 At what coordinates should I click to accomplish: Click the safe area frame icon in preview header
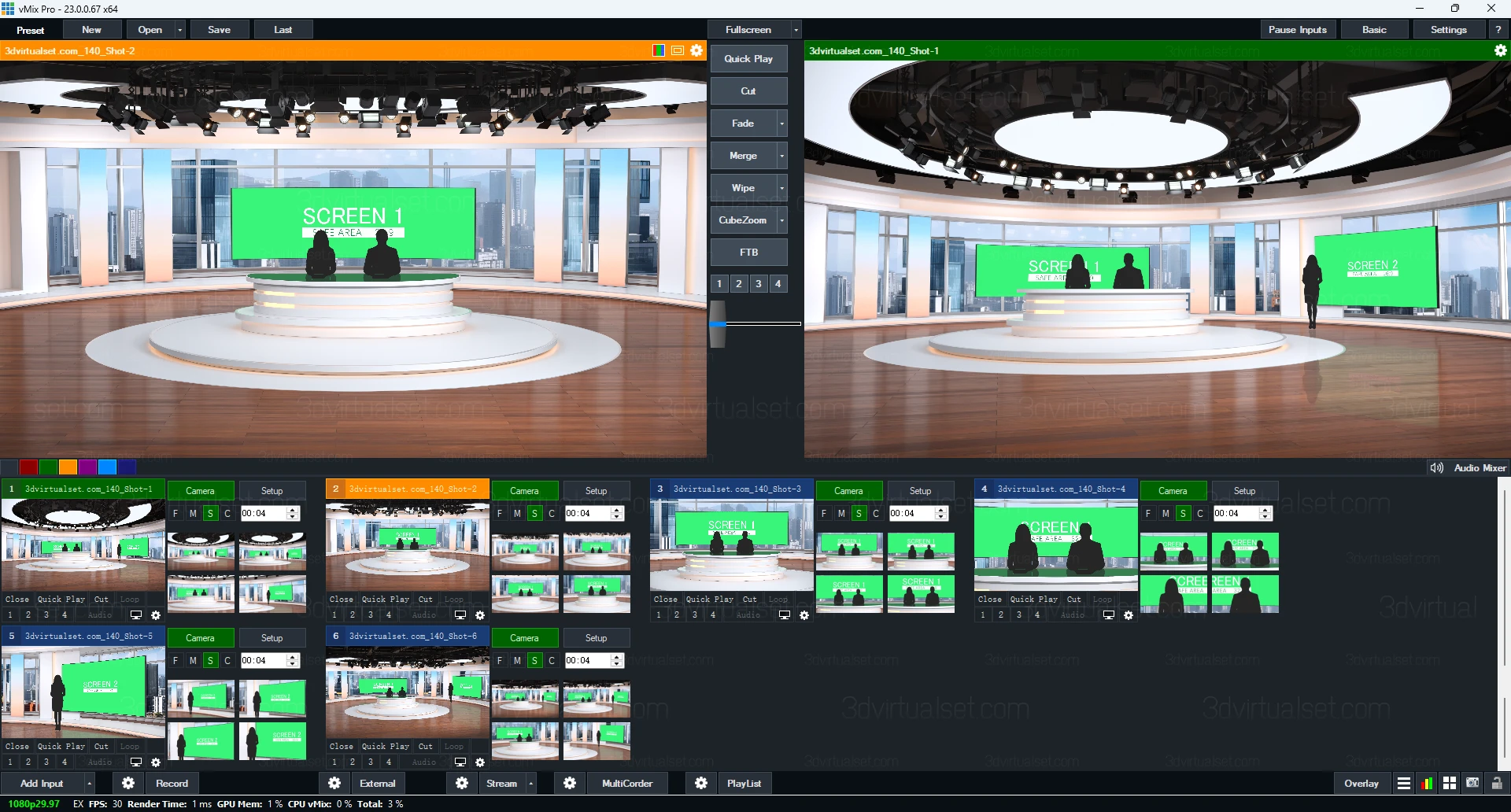(678, 50)
